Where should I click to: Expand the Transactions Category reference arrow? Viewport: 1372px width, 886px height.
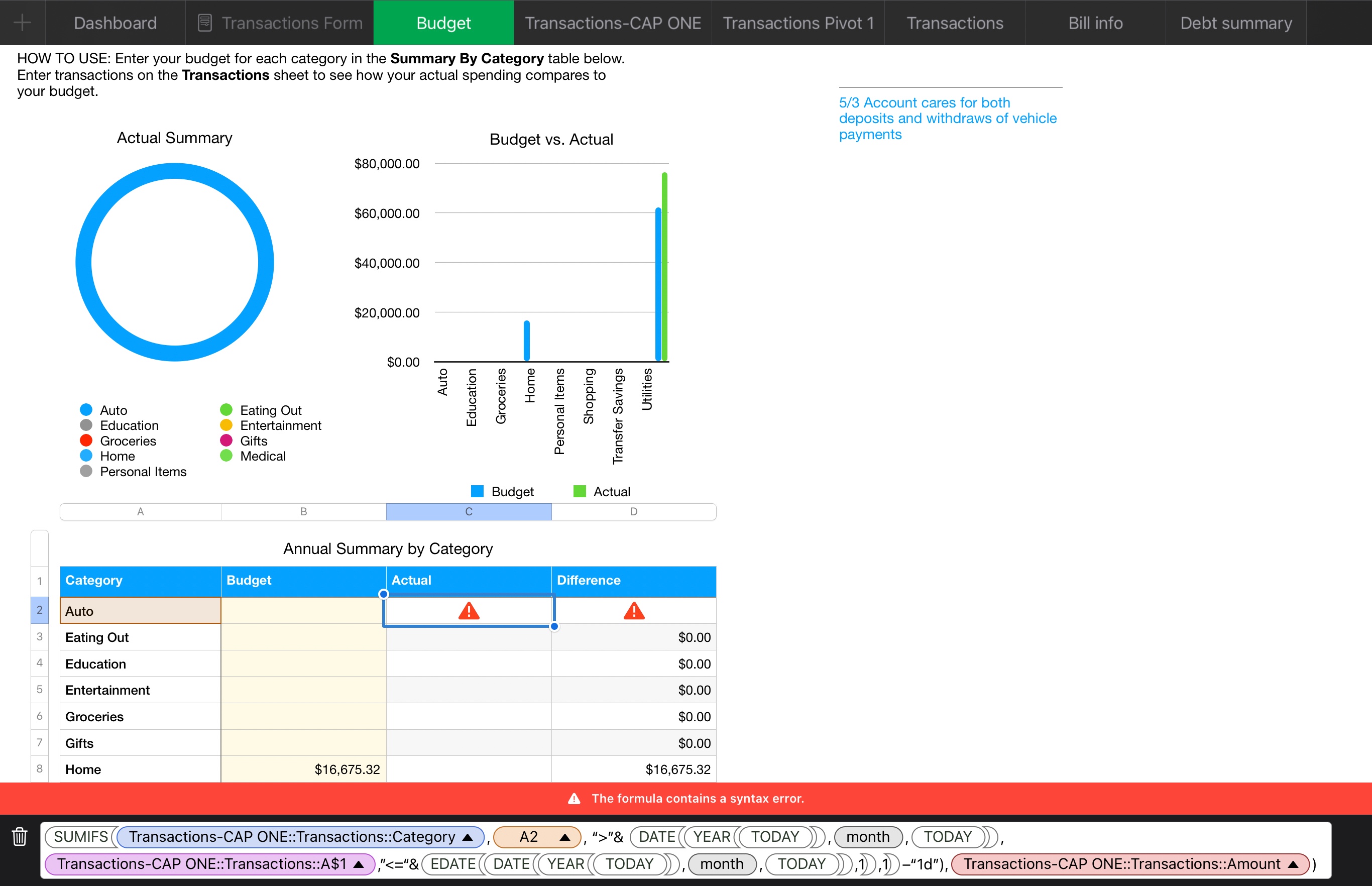tap(468, 837)
